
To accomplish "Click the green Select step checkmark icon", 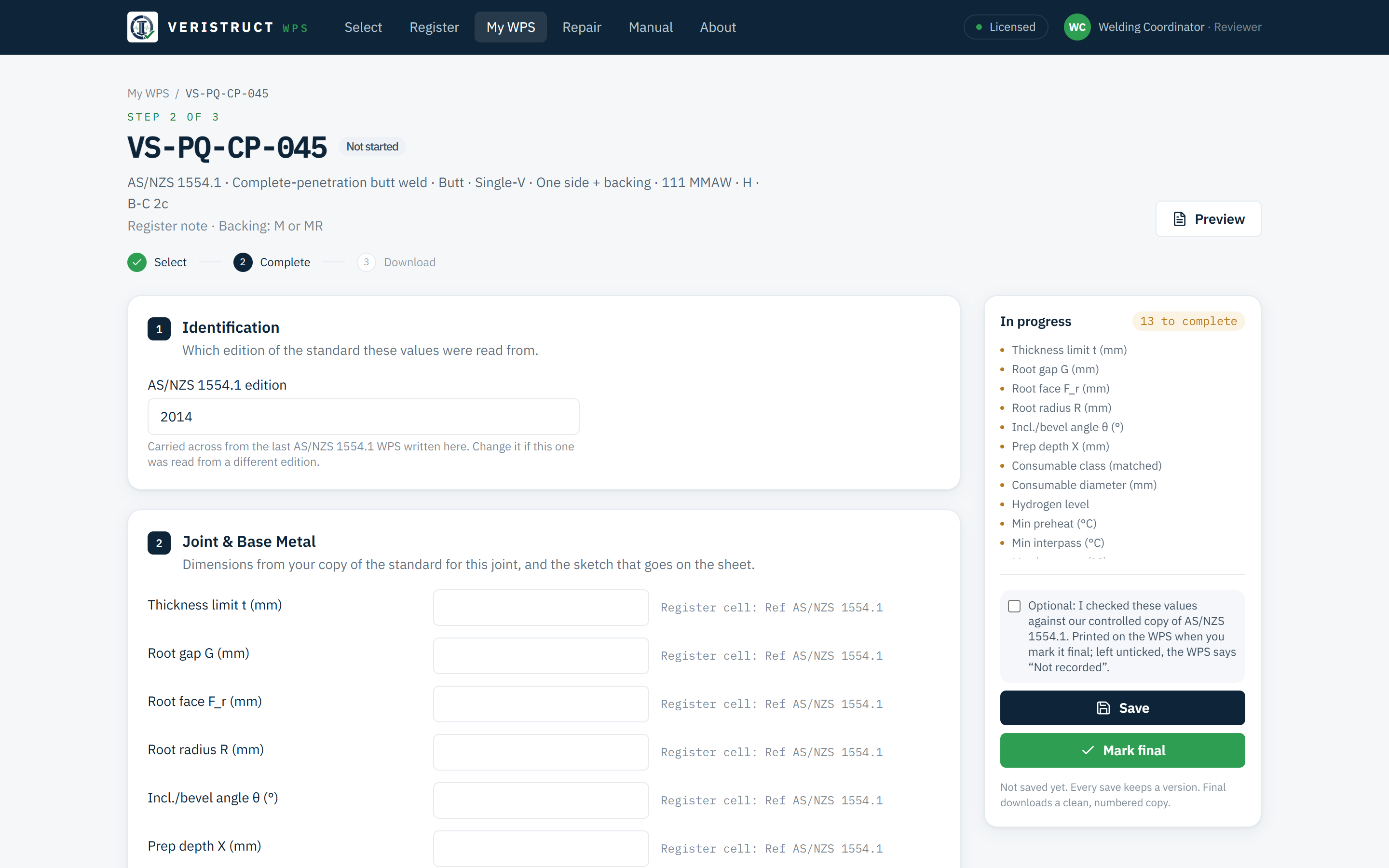I will 136,262.
